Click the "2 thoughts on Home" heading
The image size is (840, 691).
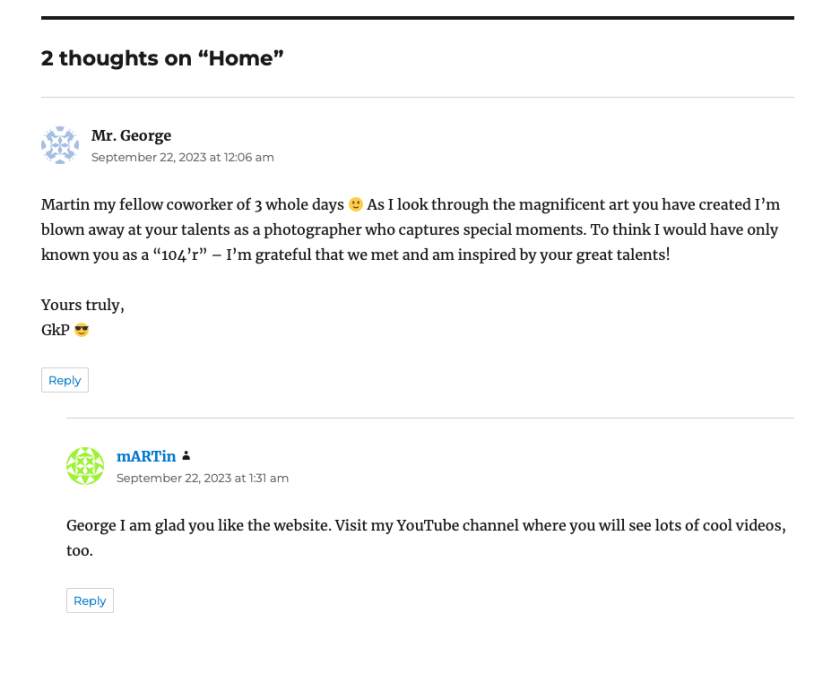(x=162, y=59)
